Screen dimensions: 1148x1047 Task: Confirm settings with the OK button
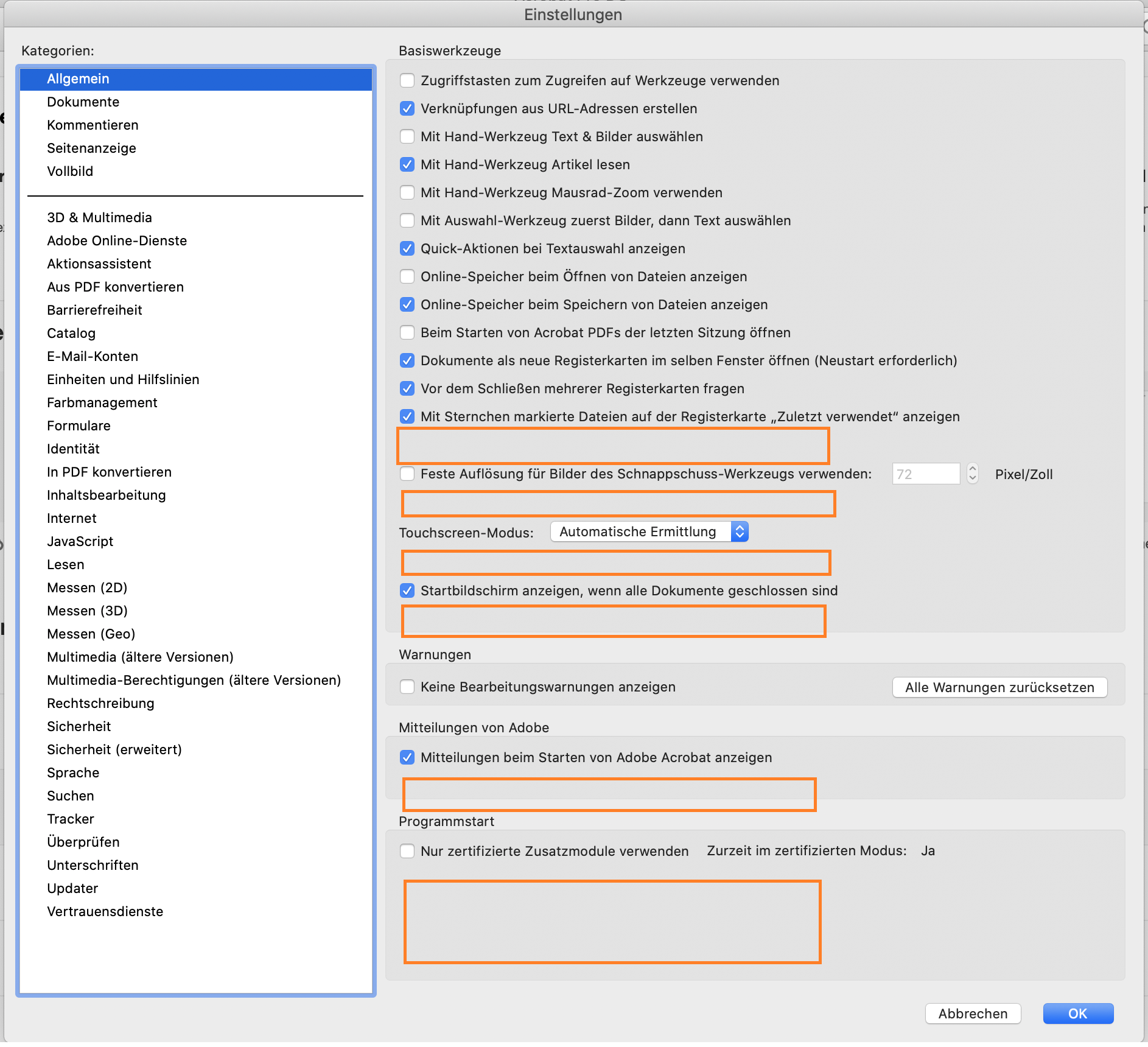1077,1014
